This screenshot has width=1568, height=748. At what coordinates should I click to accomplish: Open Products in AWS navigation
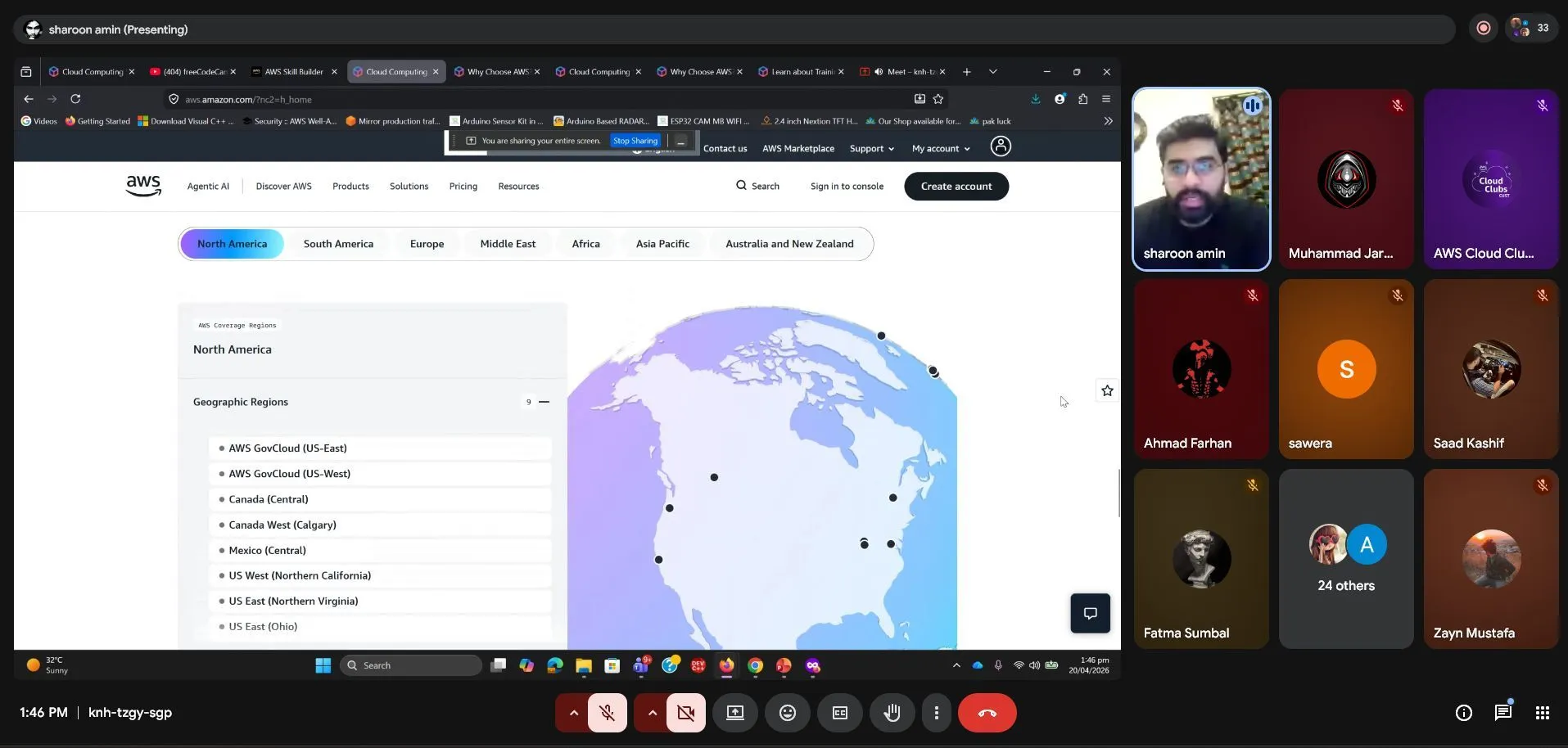(x=350, y=187)
